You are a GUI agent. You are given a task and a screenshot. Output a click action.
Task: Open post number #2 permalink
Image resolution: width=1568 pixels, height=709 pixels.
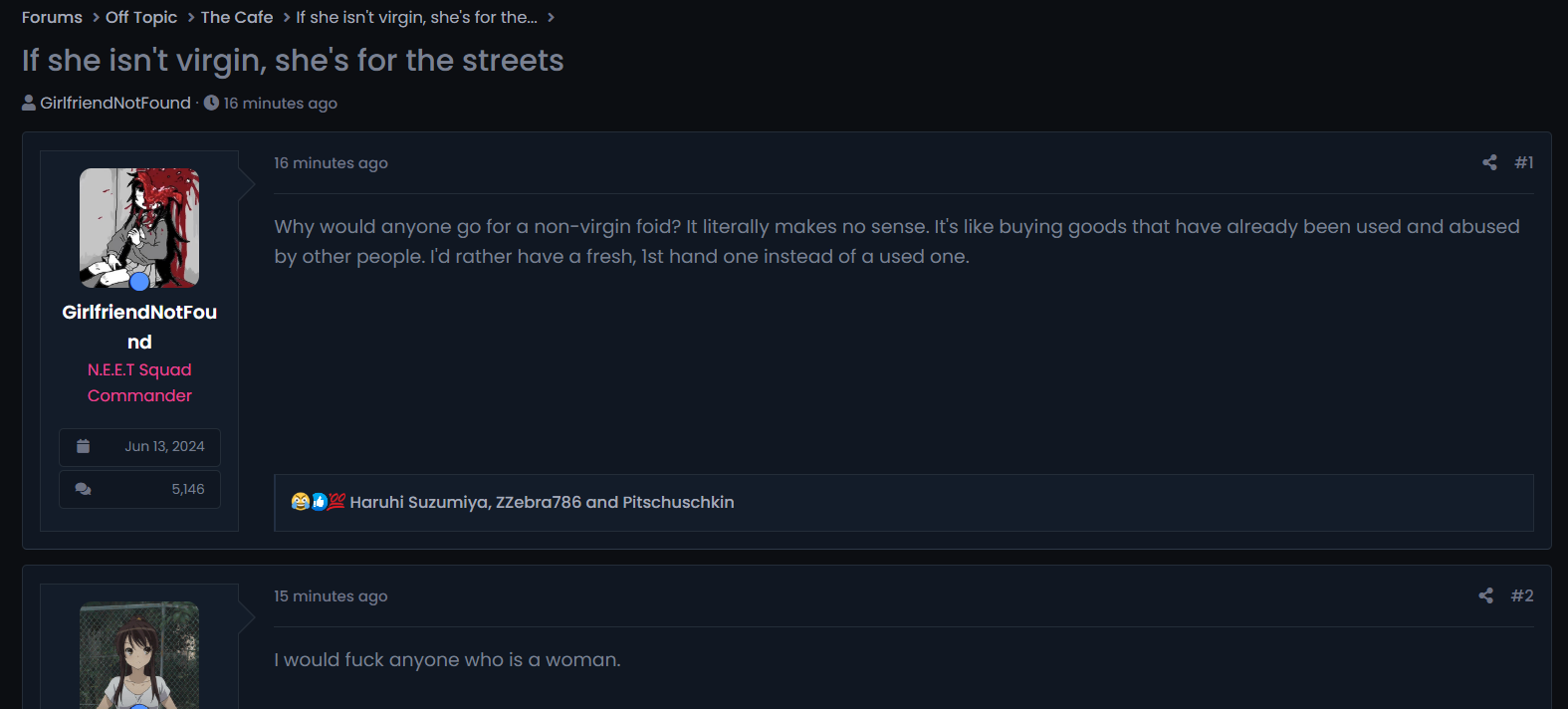click(1522, 595)
